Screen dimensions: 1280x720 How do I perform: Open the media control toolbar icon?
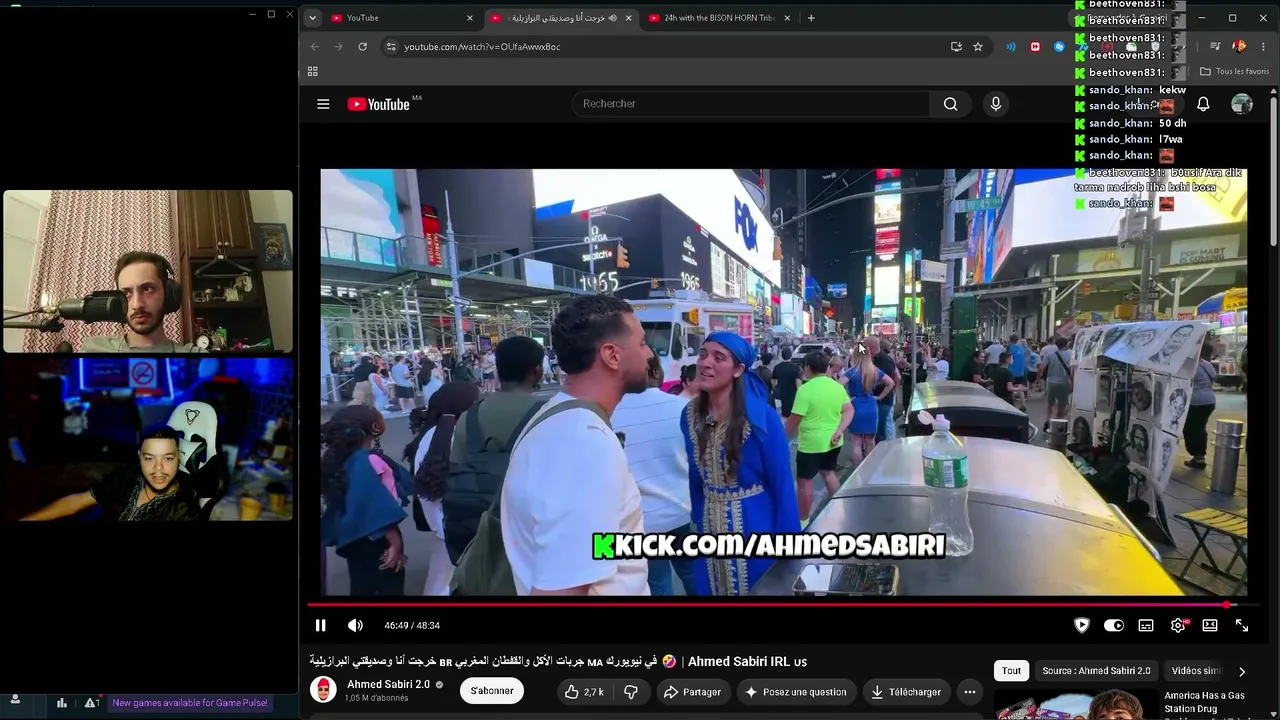[1214, 47]
